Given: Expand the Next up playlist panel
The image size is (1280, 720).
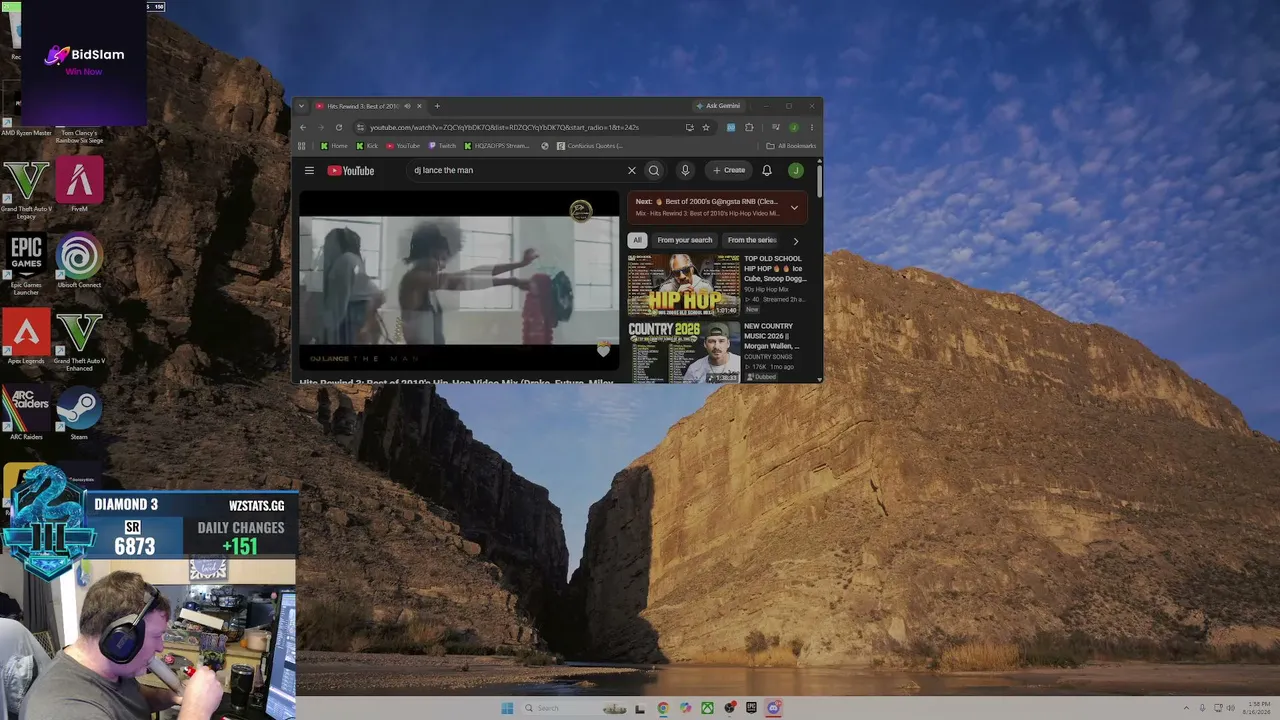Looking at the screenshot, I should [794, 207].
